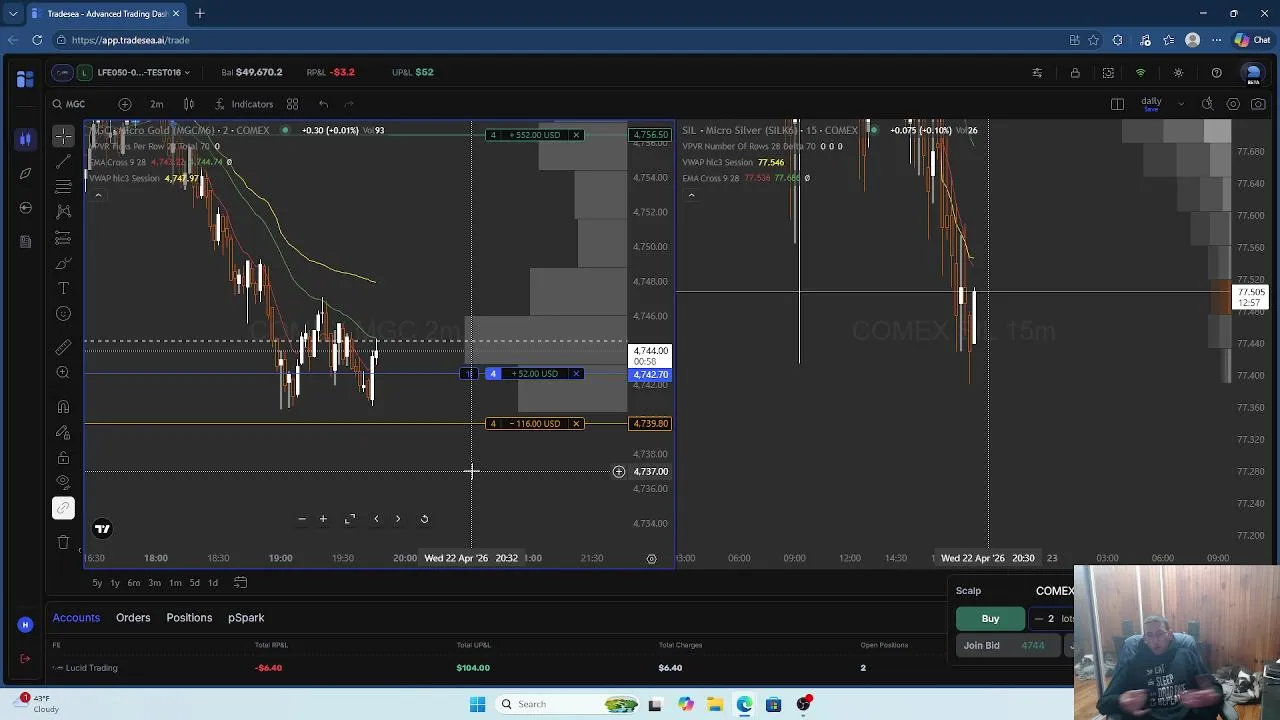Open the emoji icons tool
Screen dimensions: 1280x720
(63, 314)
